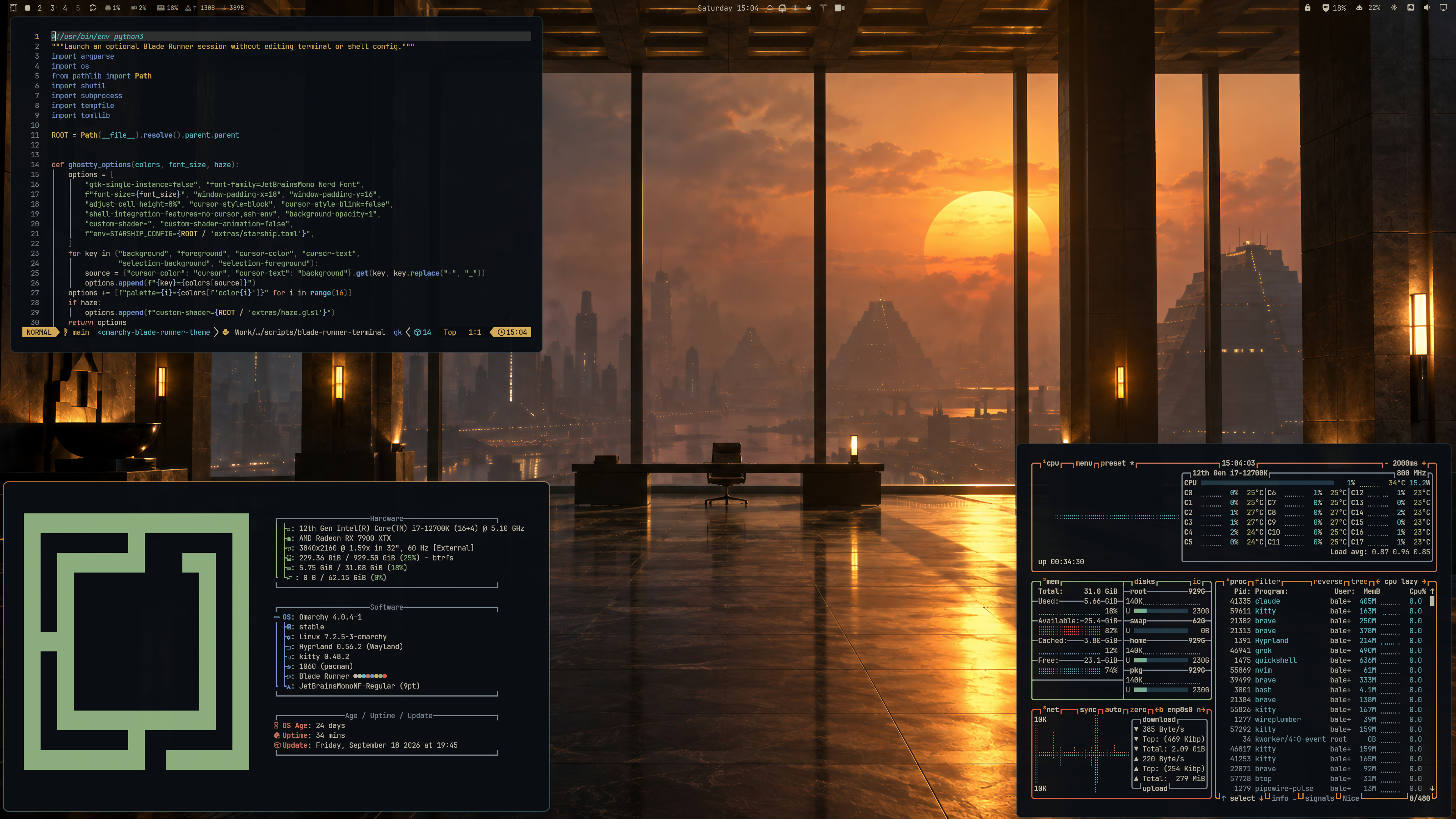Open the 2% usage indicator in top bar
This screenshot has width=1456, height=819.
click(x=138, y=8)
